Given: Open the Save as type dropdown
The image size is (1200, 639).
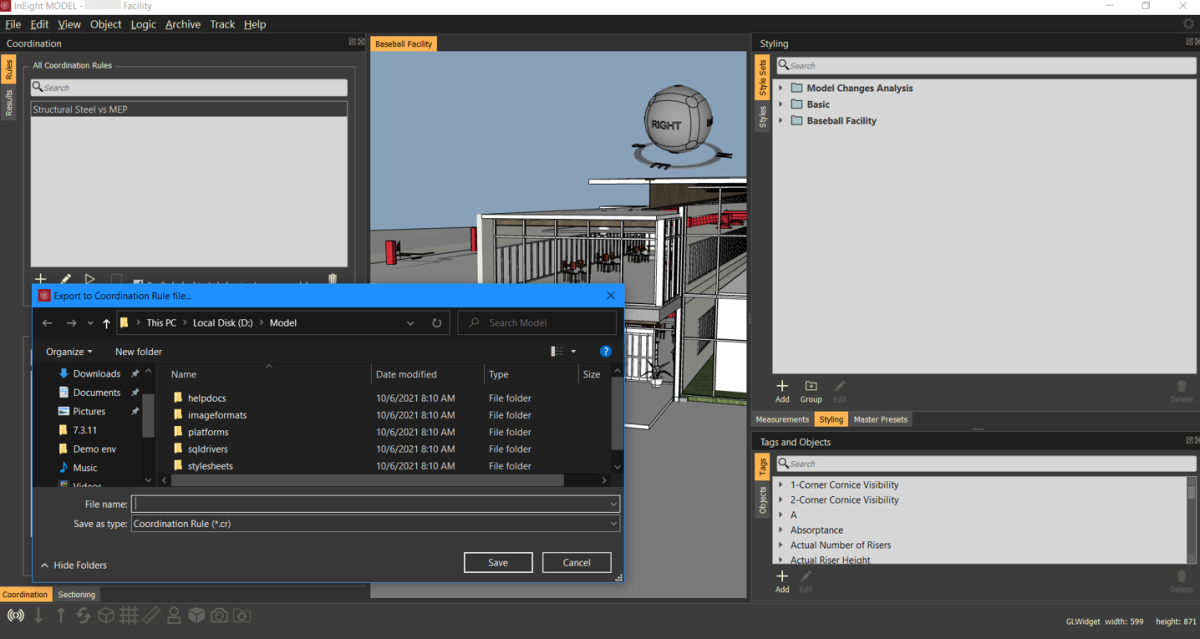Looking at the screenshot, I should click(x=375, y=524).
